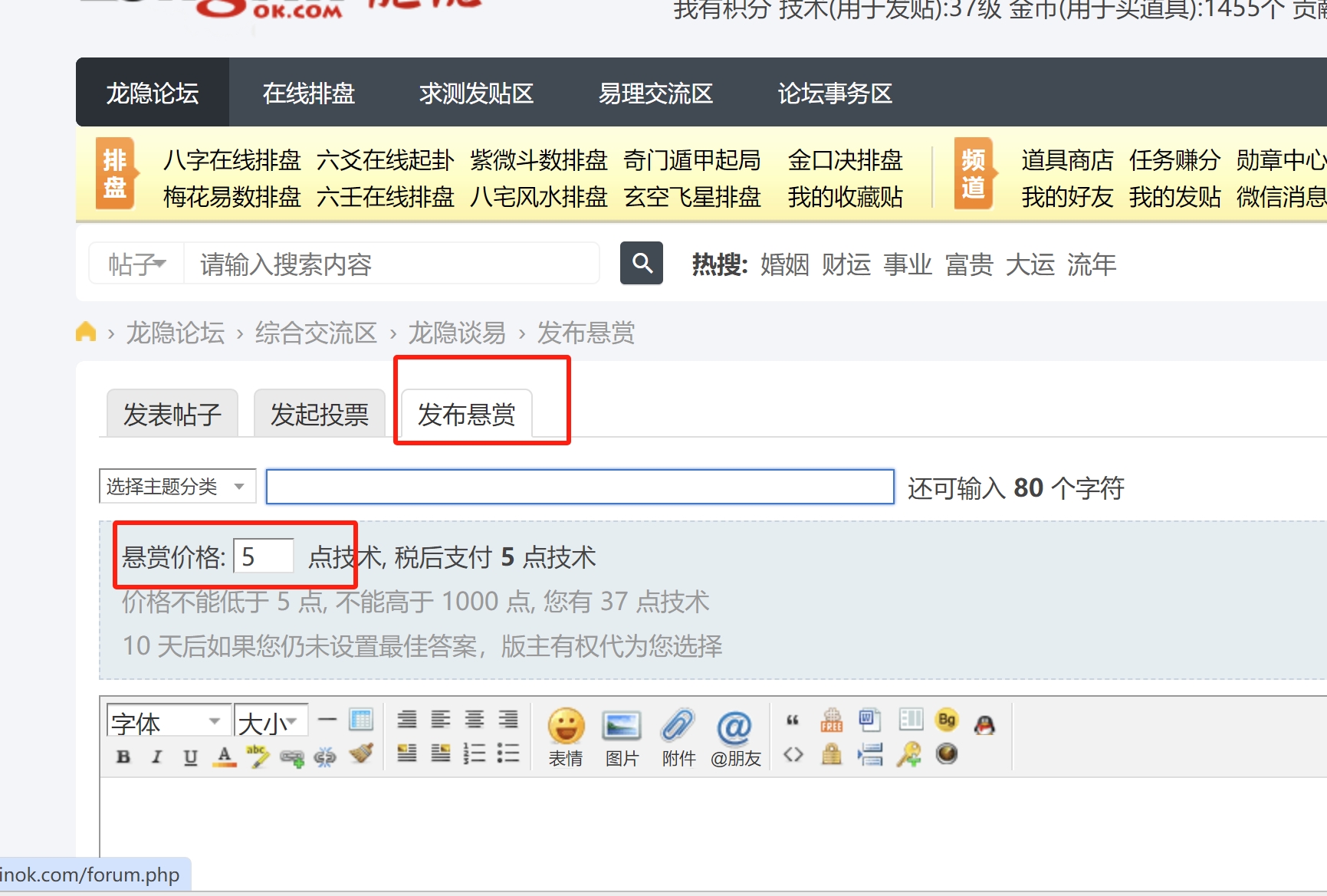
Task: Open the 帖子 search type dropdown
Action: click(136, 264)
